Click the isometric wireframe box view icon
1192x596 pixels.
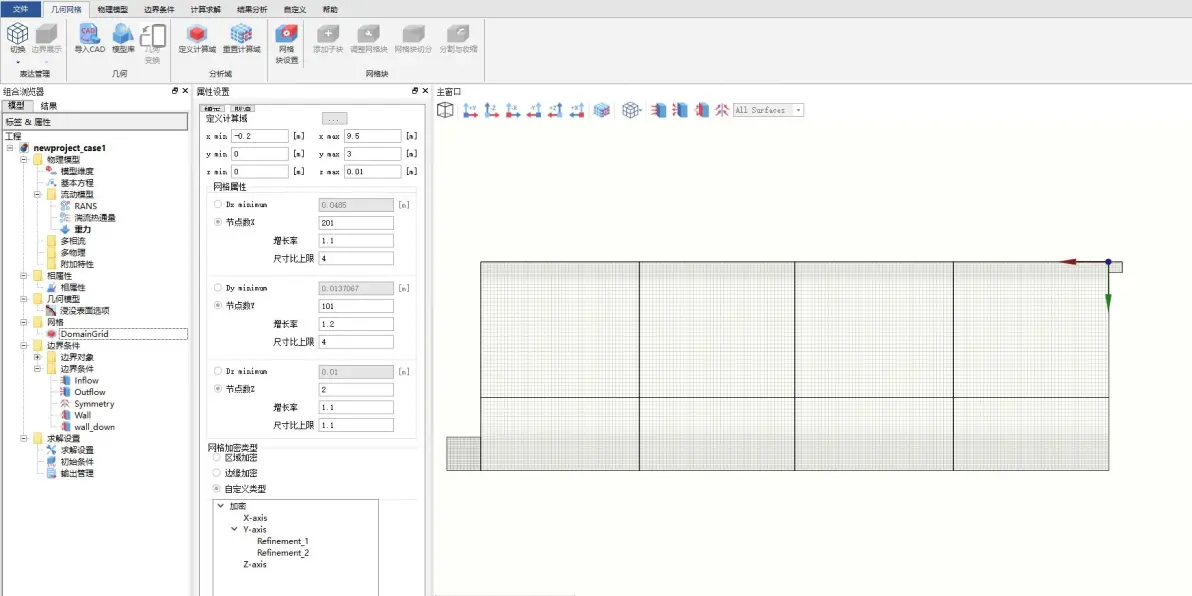tap(445, 110)
